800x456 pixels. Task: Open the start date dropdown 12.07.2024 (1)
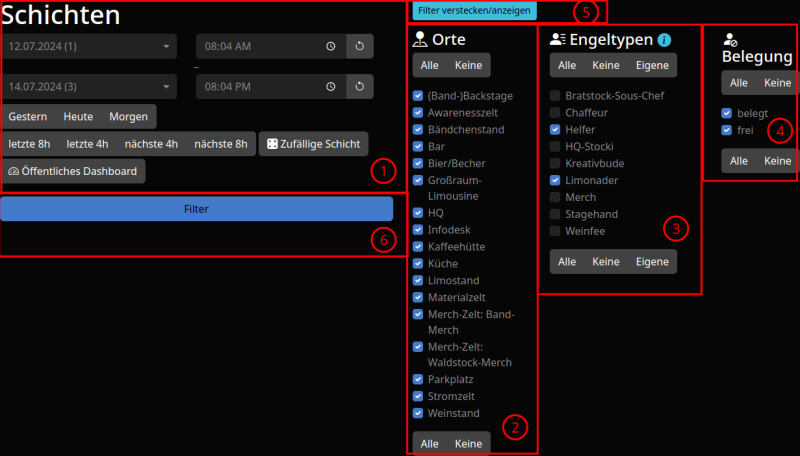click(x=89, y=46)
